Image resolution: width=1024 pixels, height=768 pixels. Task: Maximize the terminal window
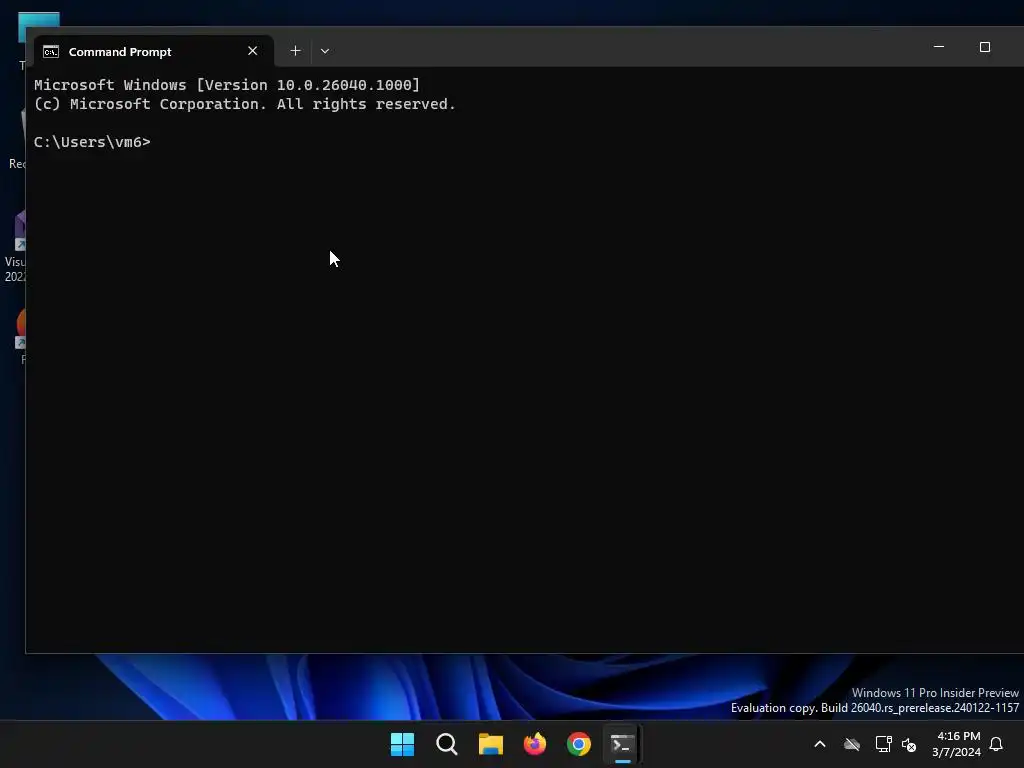click(x=985, y=47)
